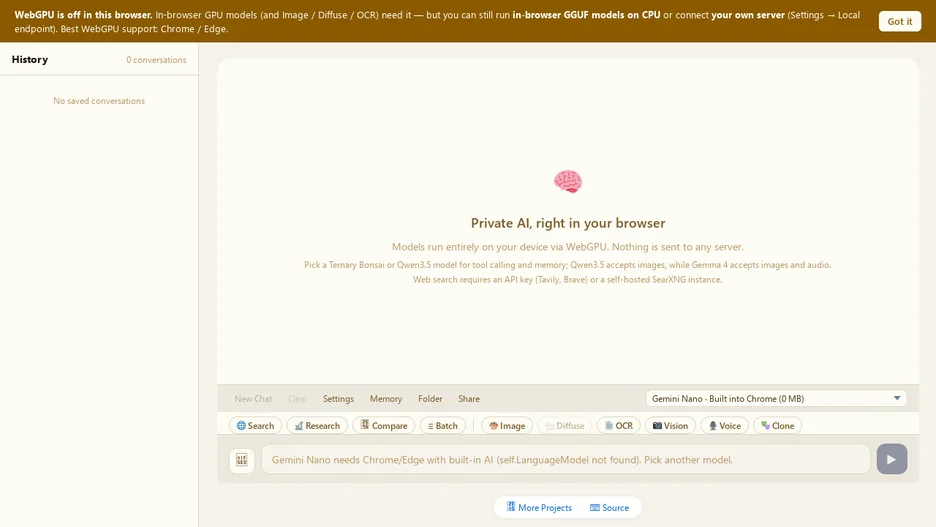Click the "No saved conversations" text
The width and height of the screenshot is (936, 527).
[99, 101]
